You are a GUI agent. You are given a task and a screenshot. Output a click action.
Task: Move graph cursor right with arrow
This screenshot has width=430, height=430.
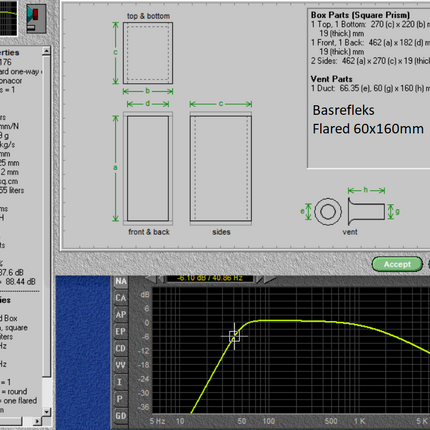pyautogui.click(x=270, y=279)
